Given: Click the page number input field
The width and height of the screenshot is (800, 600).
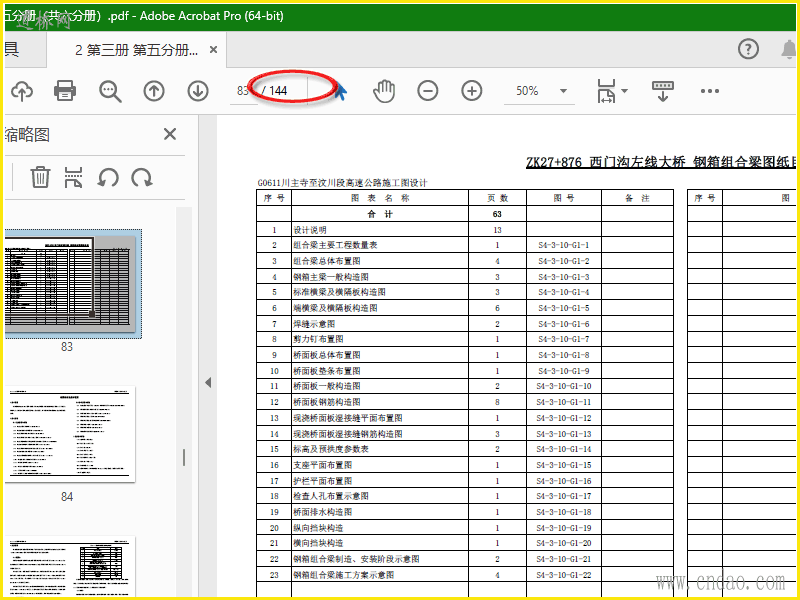Looking at the screenshot, I should point(243,91).
